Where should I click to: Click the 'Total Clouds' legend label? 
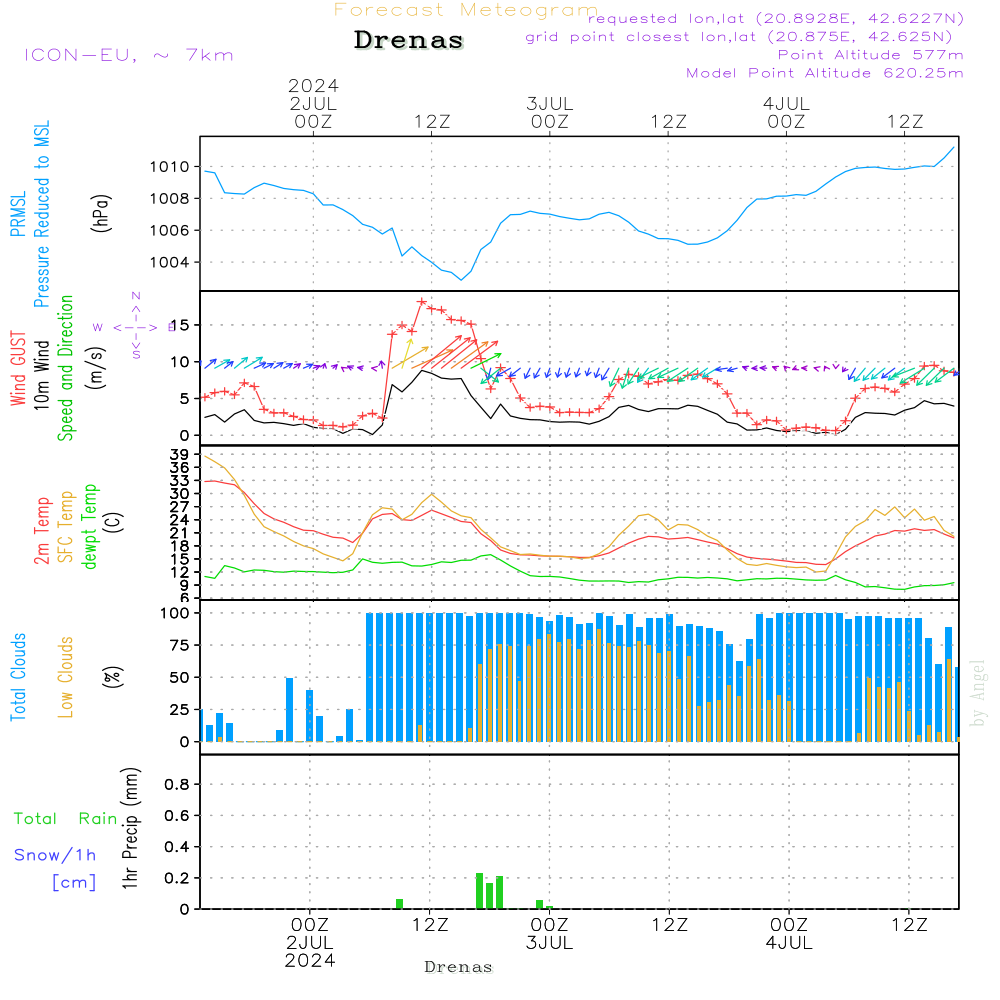18,677
